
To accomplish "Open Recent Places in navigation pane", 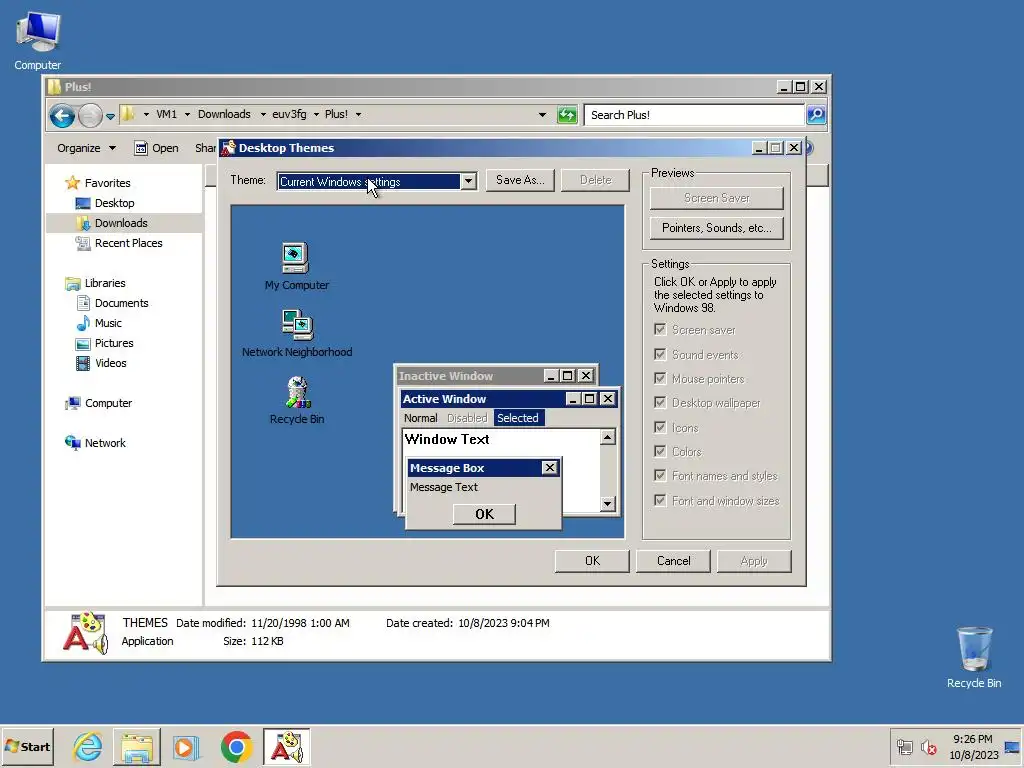I will click(x=128, y=243).
